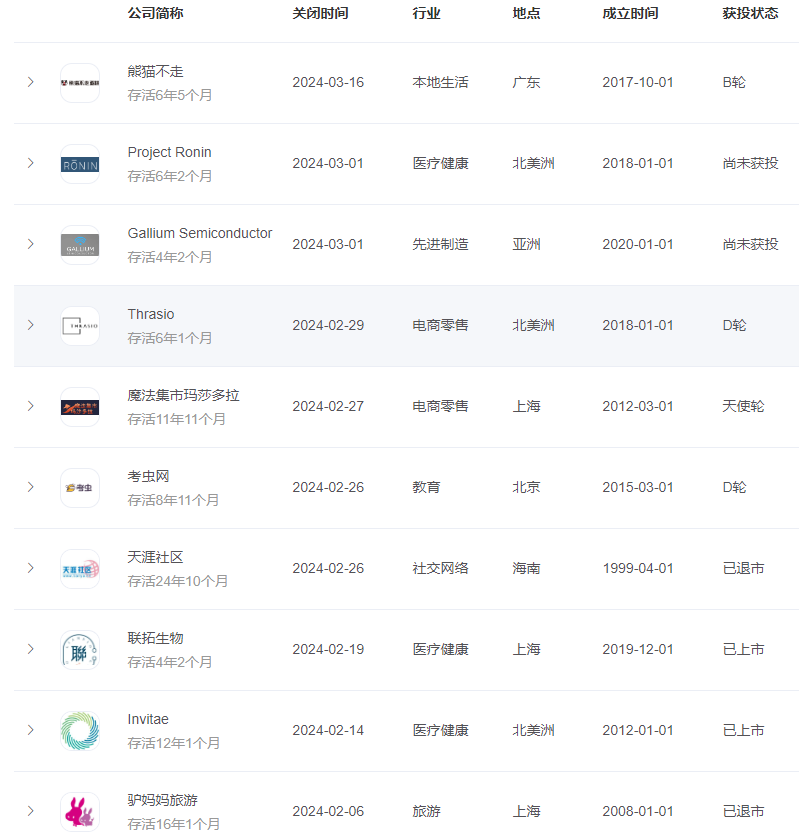799x840 pixels.
Task: Expand the 熊猫不走 row
Action: [x=31, y=82]
